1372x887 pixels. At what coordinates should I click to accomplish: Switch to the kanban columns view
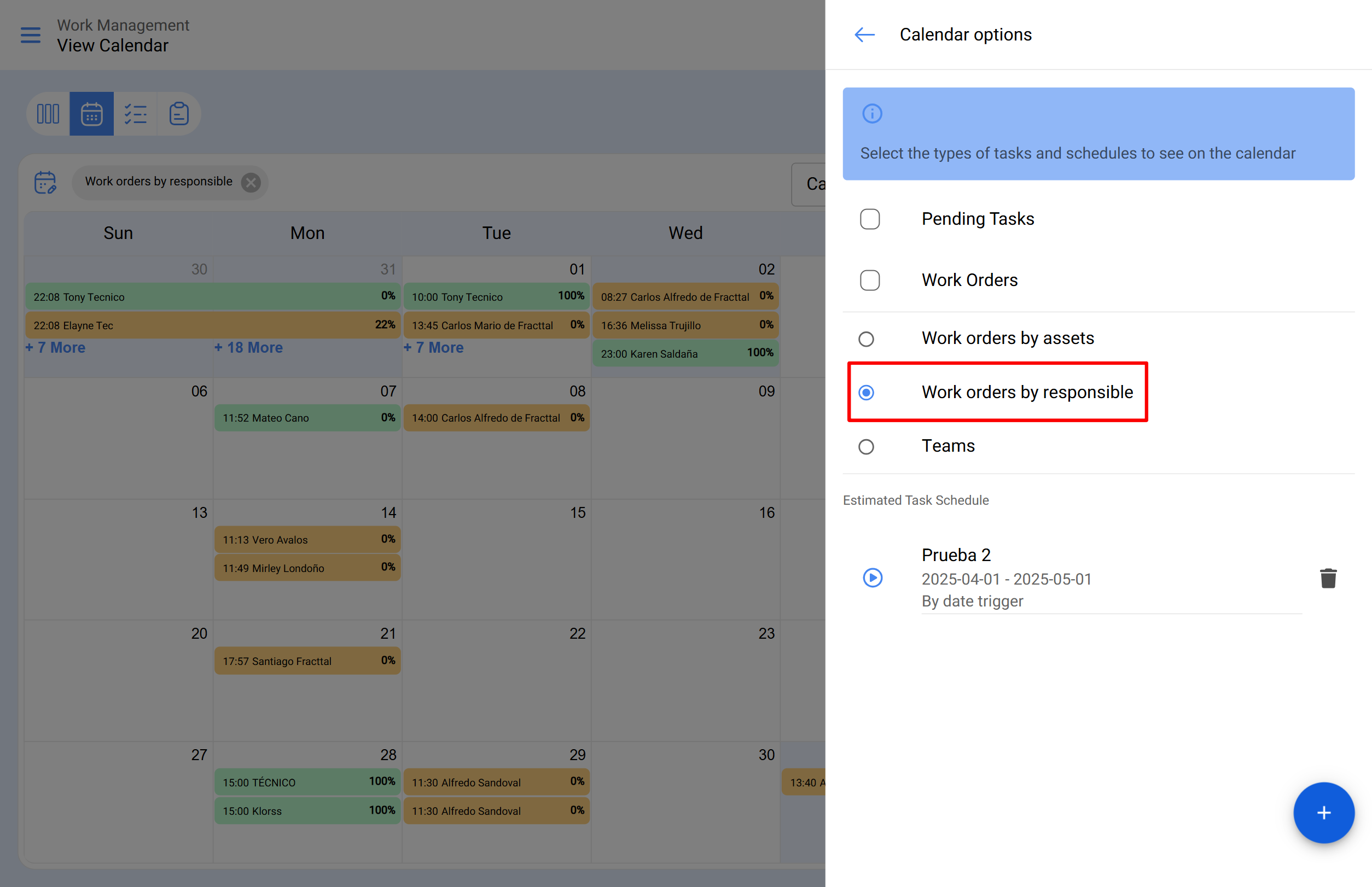(48, 114)
